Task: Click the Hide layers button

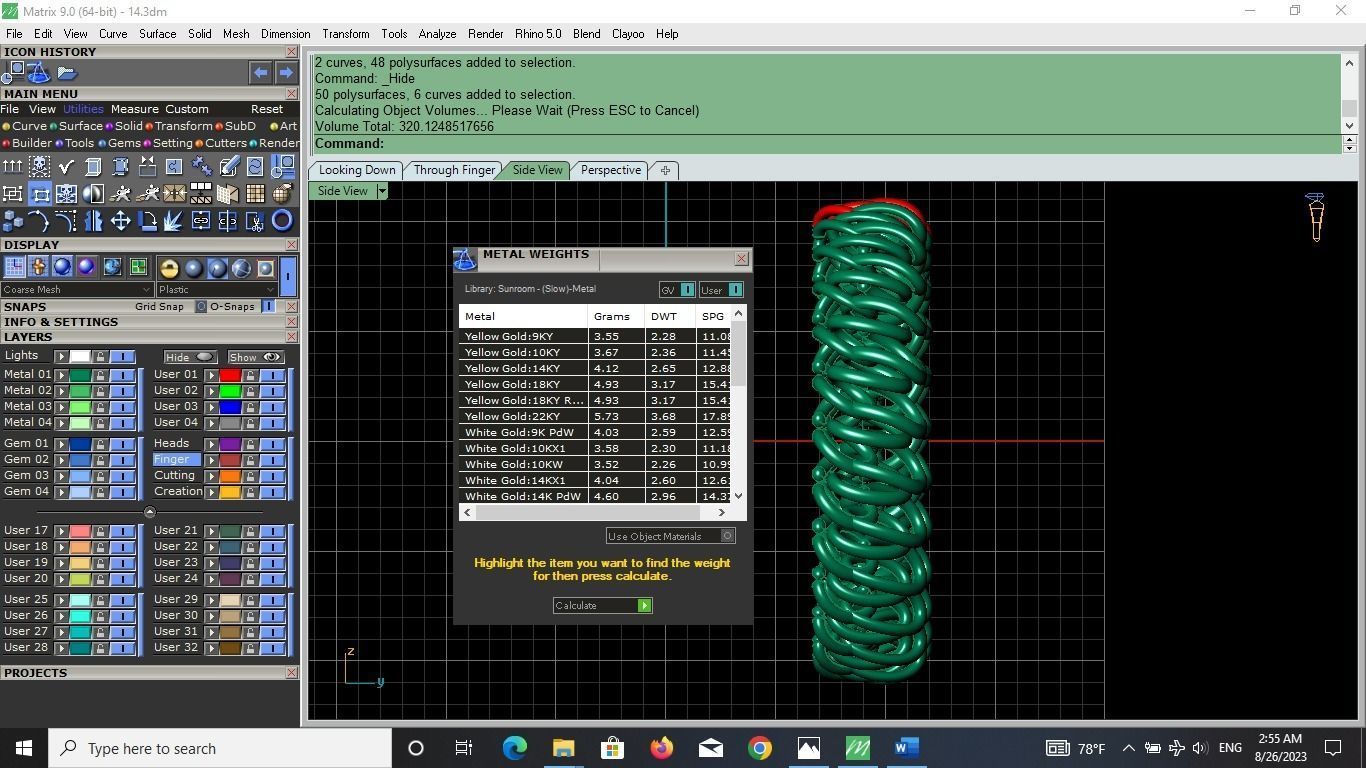Action: click(189, 357)
